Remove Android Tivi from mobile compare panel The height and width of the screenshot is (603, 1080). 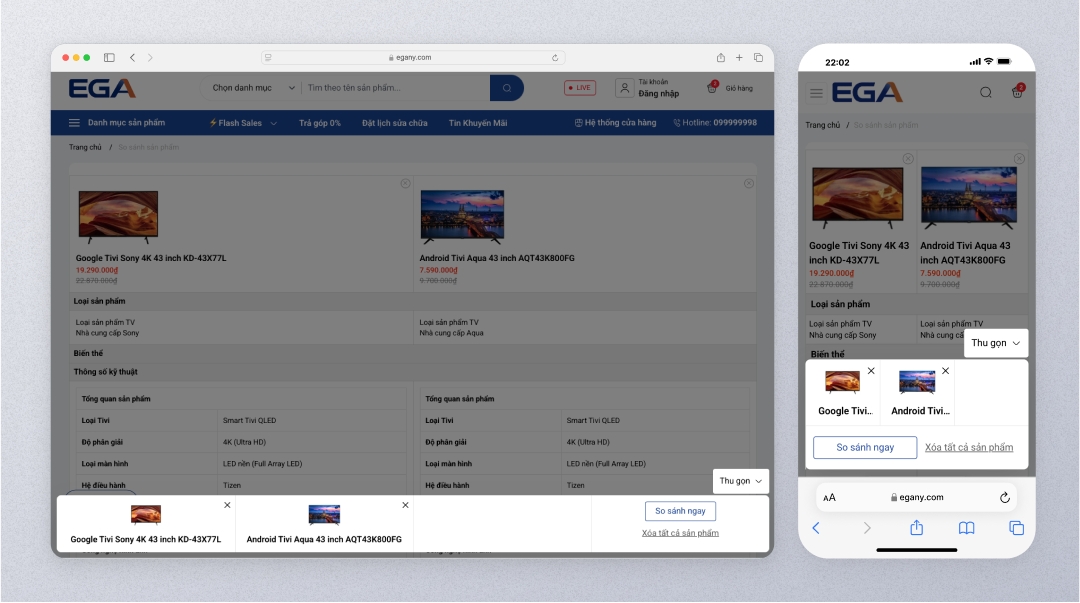pyautogui.click(x=945, y=371)
